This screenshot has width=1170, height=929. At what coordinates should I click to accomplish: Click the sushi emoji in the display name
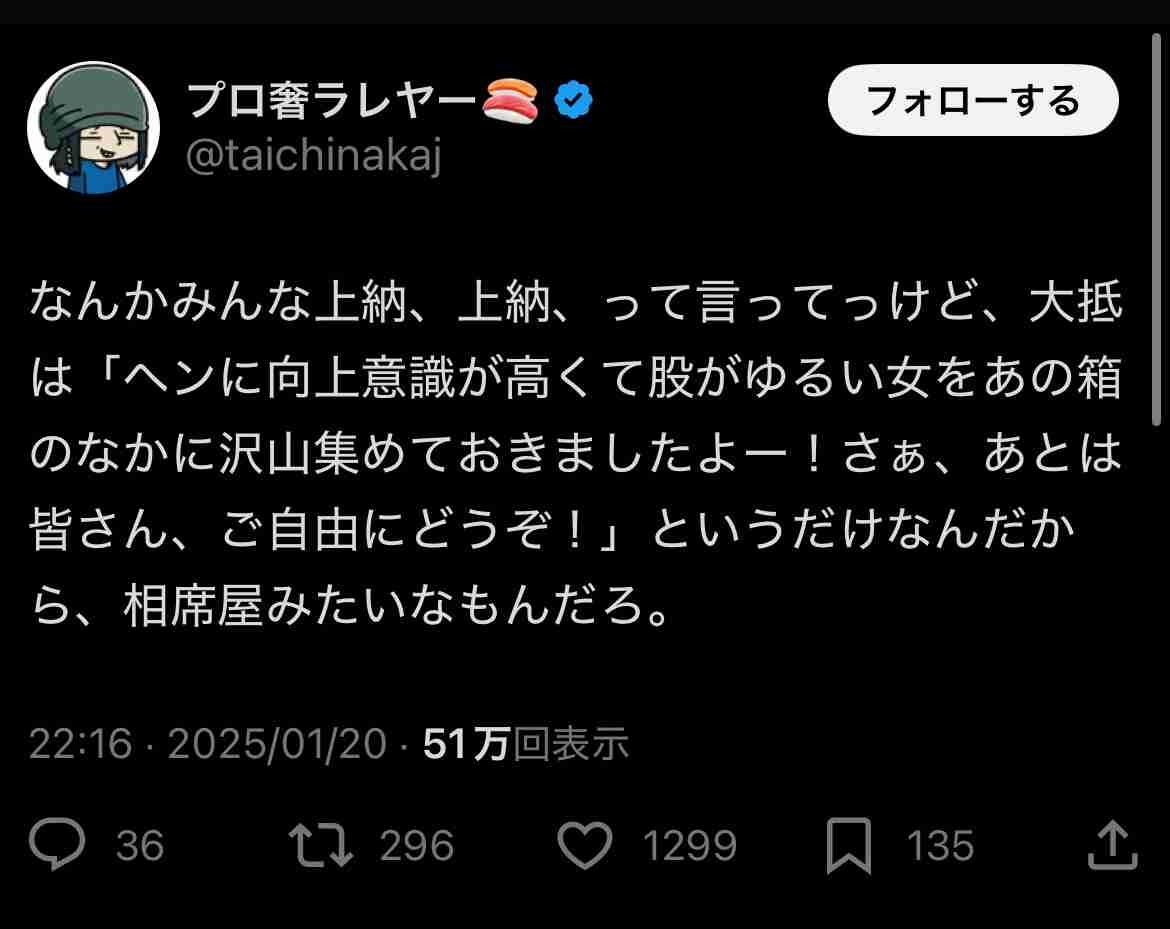511,100
